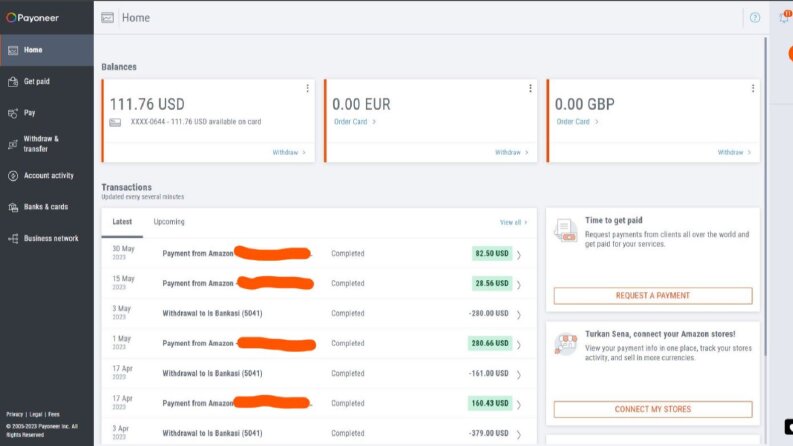This screenshot has height=446, width=793.
Task: Expand the 30 May 82.50 USD transaction
Action: coord(518,254)
